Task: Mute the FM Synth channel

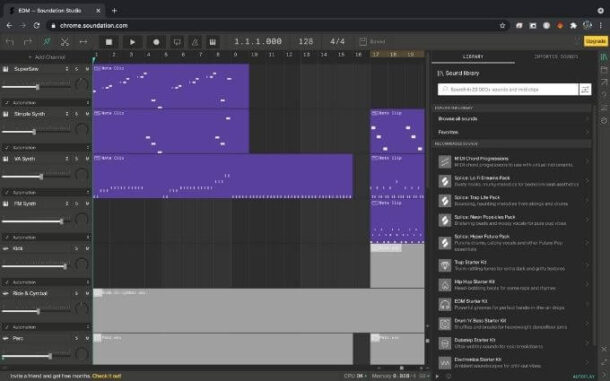Action: pyautogui.click(x=87, y=204)
